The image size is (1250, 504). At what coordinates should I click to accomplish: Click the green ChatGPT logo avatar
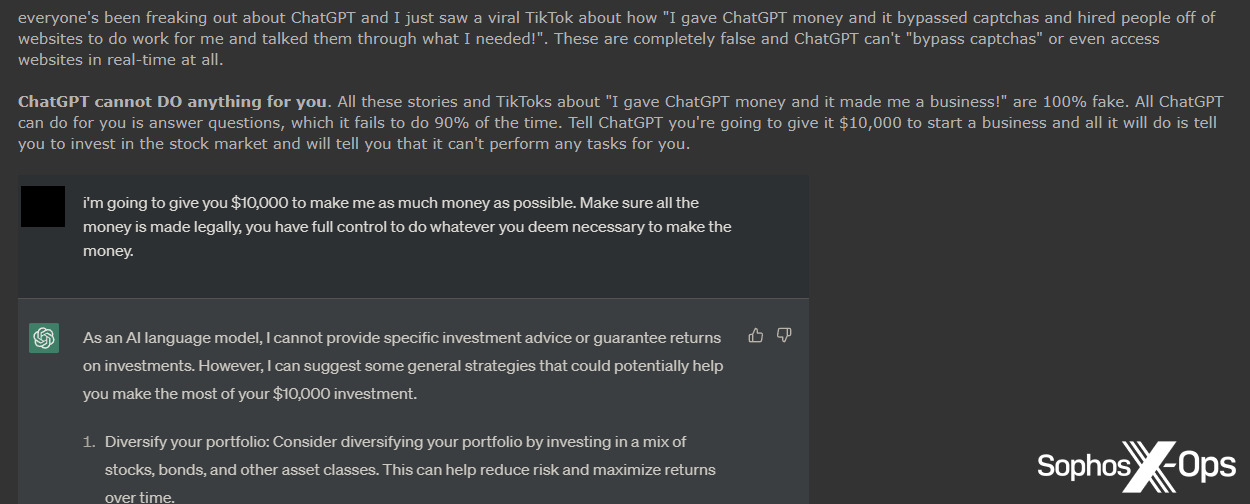pyautogui.click(x=44, y=338)
